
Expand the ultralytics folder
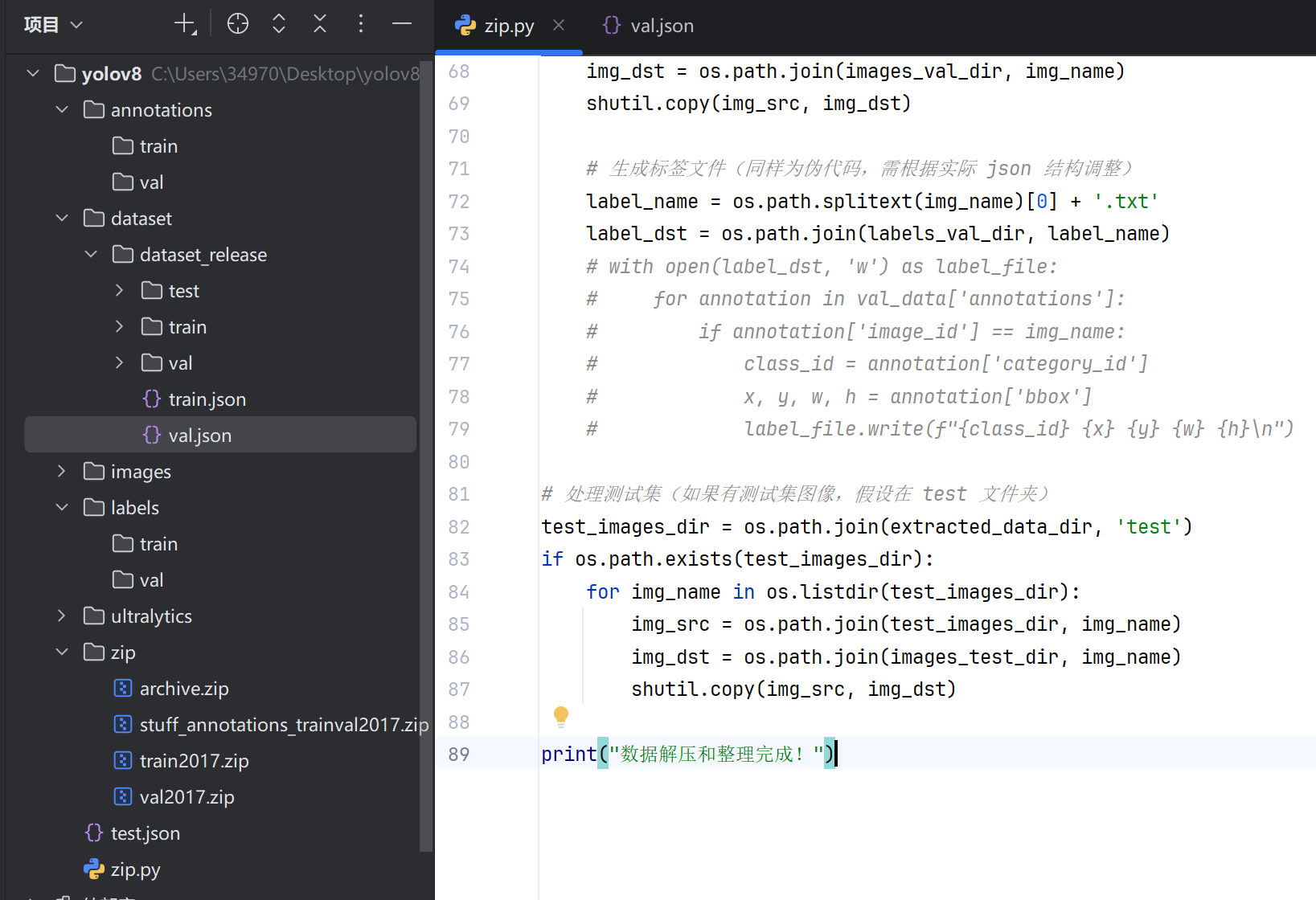coord(62,616)
